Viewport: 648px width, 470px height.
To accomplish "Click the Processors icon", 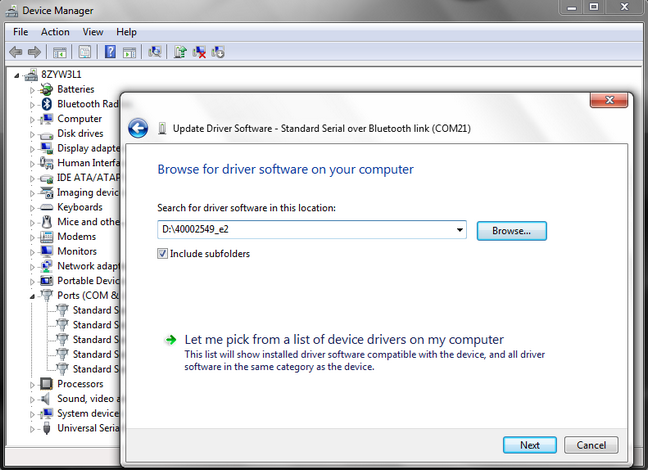I will tap(46, 384).
